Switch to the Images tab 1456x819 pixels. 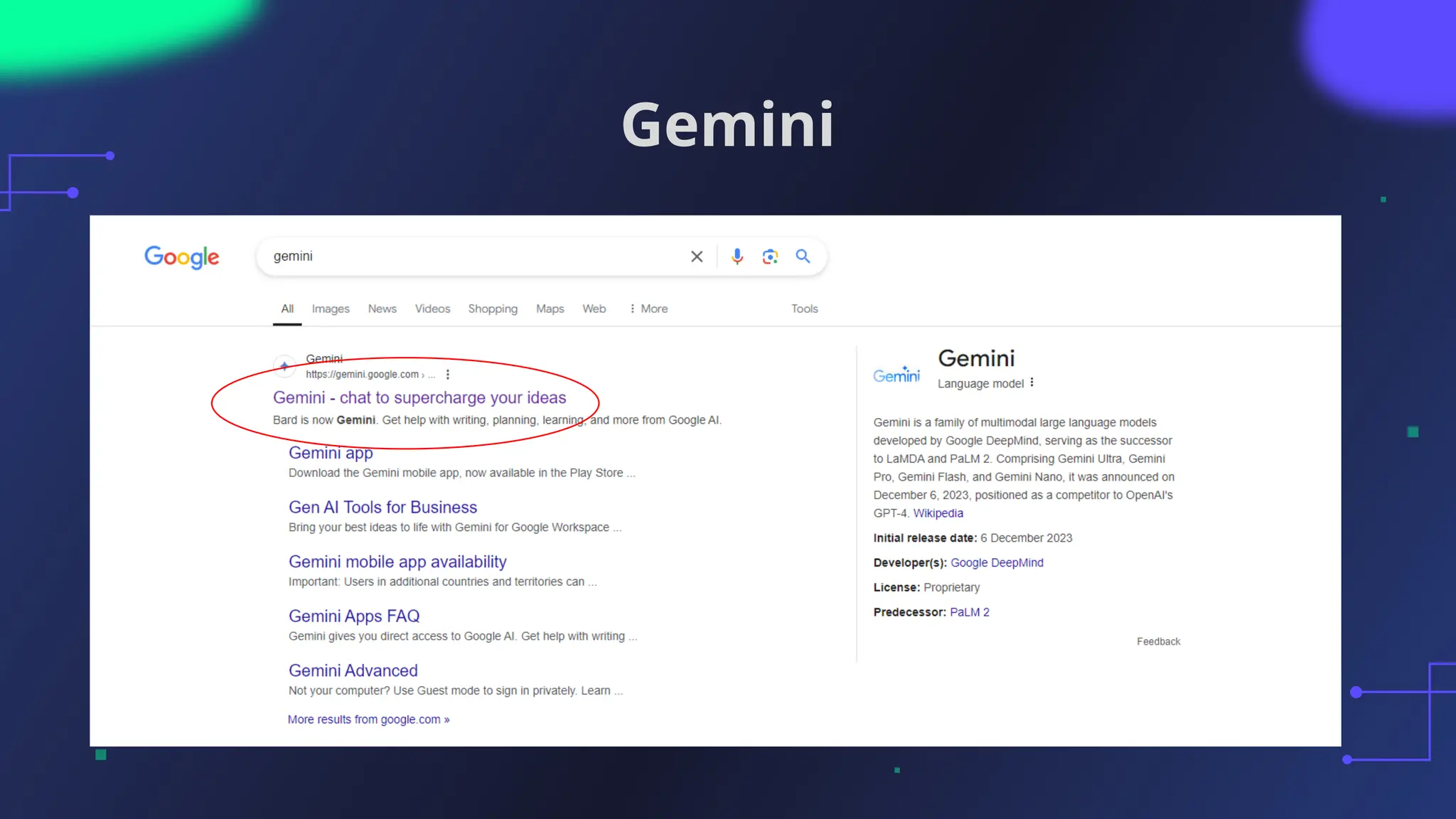(331, 309)
